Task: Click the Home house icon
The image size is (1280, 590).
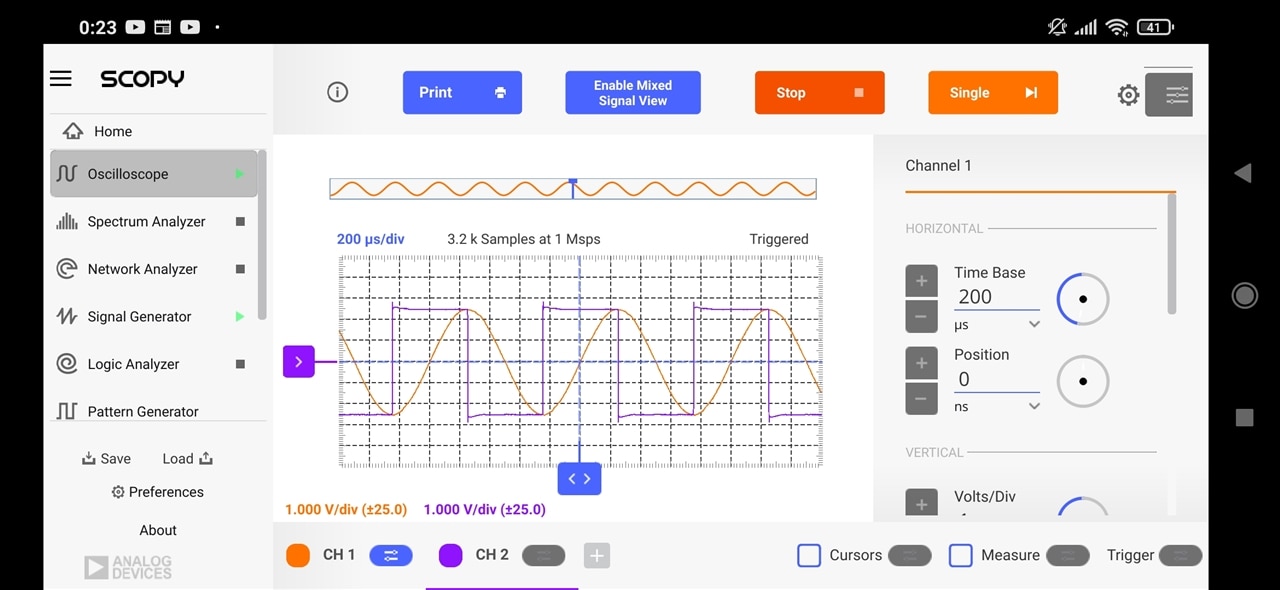Action: tap(73, 131)
